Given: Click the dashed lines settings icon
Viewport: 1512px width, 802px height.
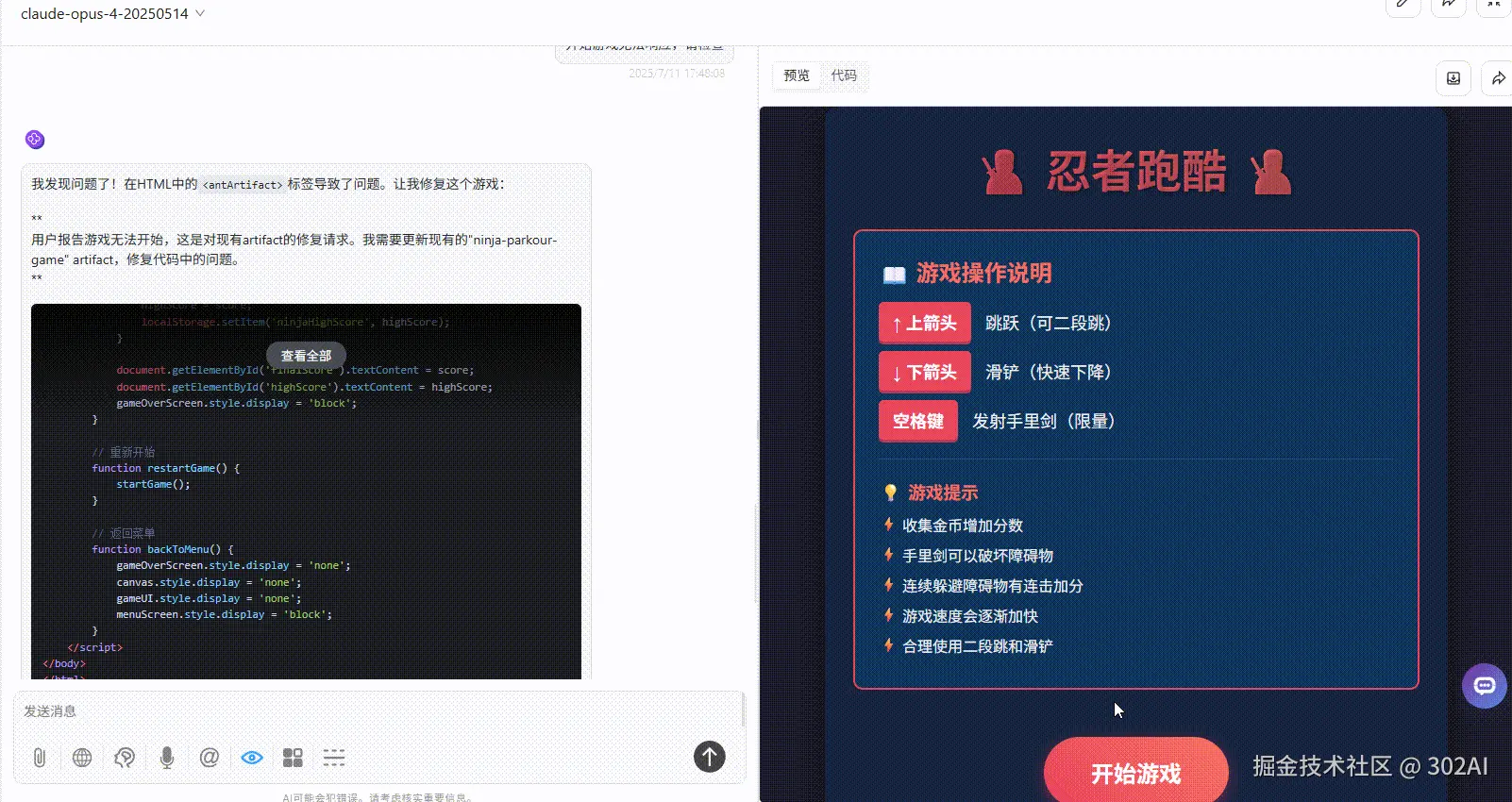Looking at the screenshot, I should click(x=334, y=758).
